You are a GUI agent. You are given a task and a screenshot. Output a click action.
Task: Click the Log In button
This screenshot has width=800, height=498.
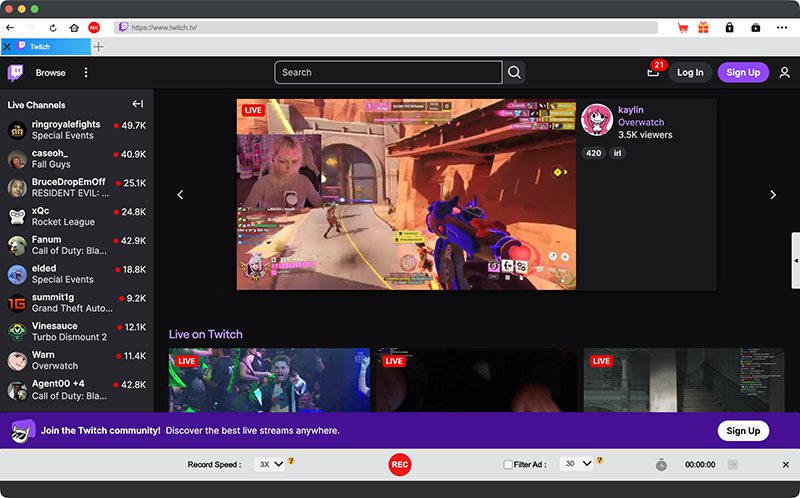point(690,72)
